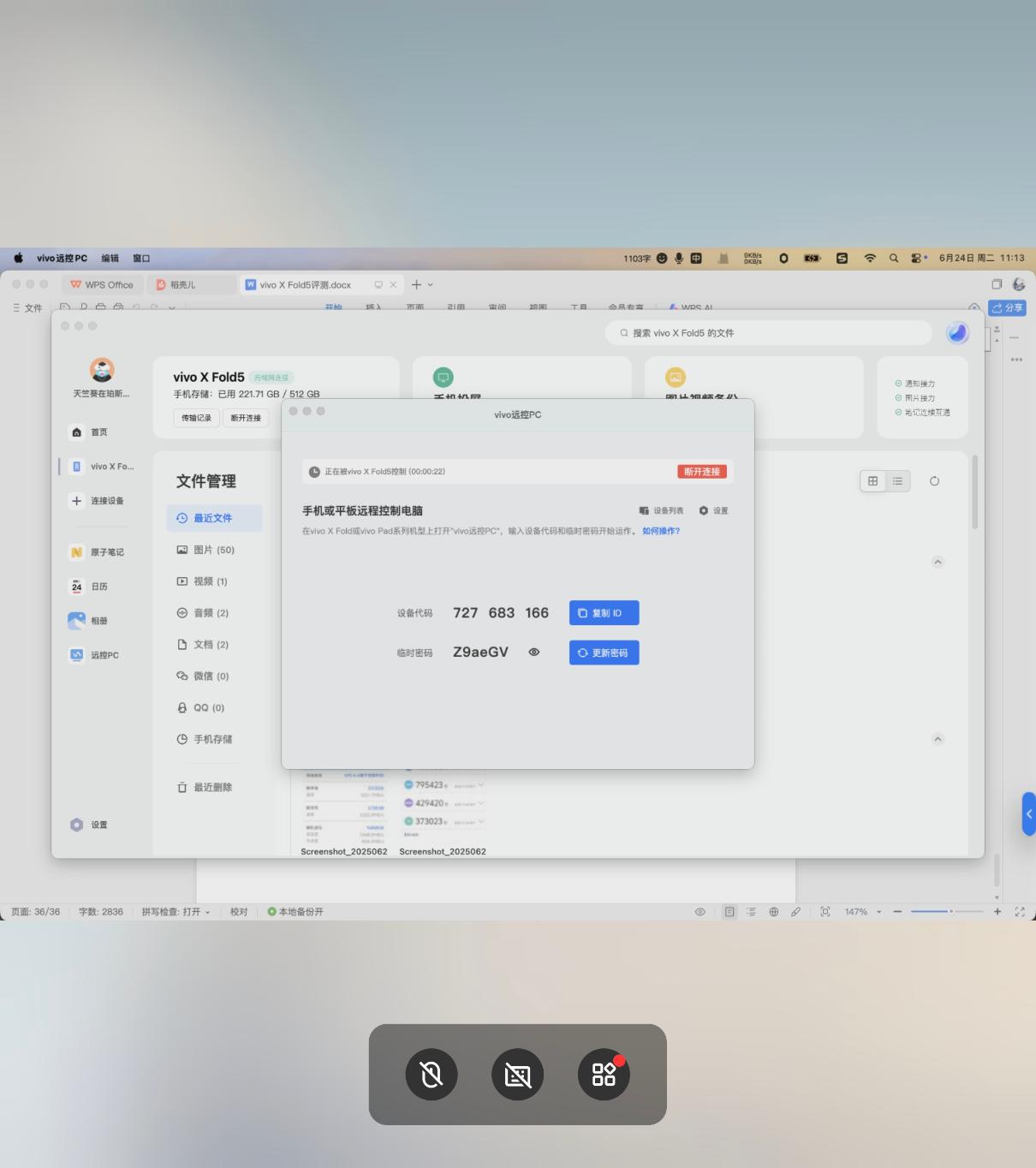1036x1168 pixels.
Task: Go to 首页 in the sidebar
Action: pos(90,432)
